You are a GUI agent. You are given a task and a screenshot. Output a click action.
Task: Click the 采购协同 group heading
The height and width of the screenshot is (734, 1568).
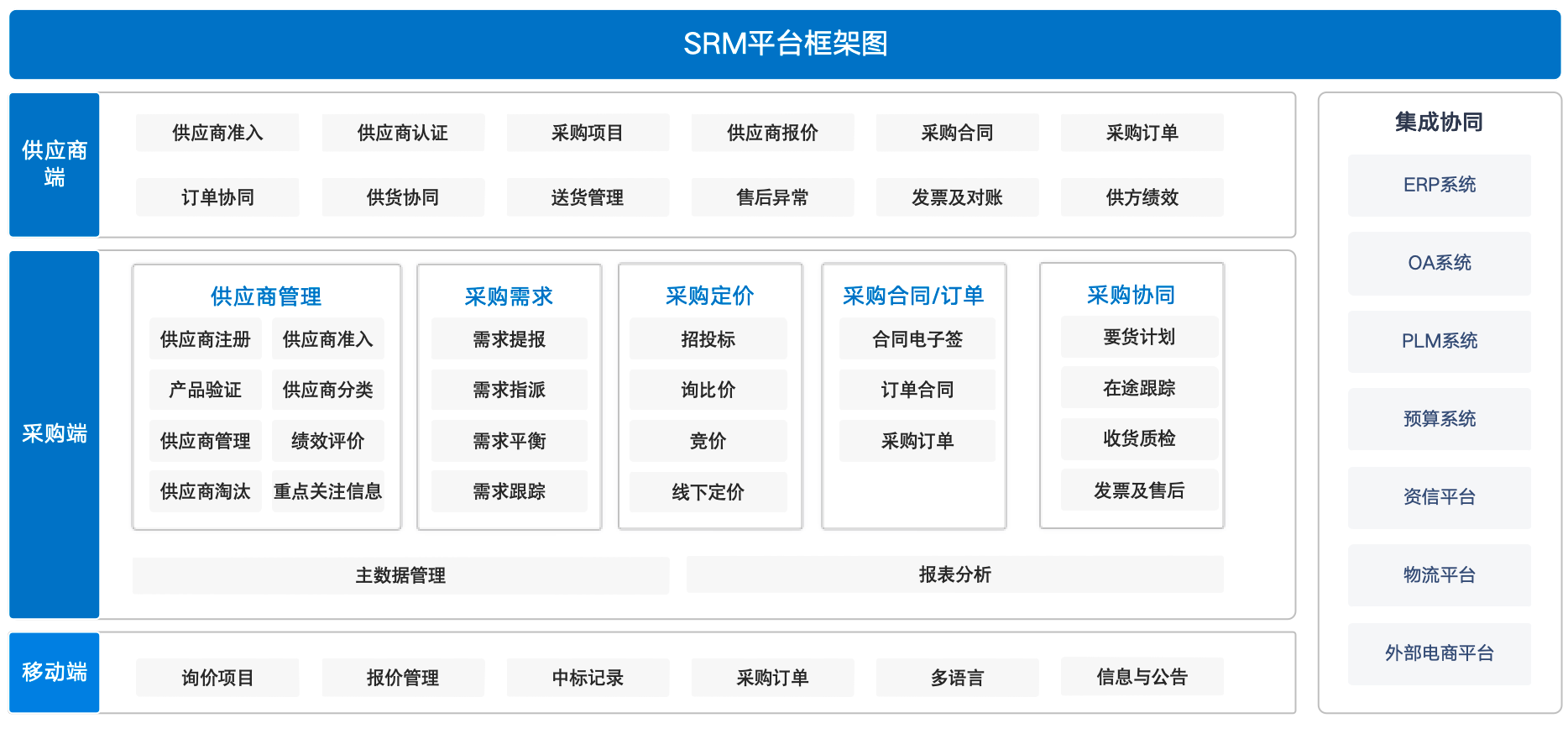[1132, 295]
